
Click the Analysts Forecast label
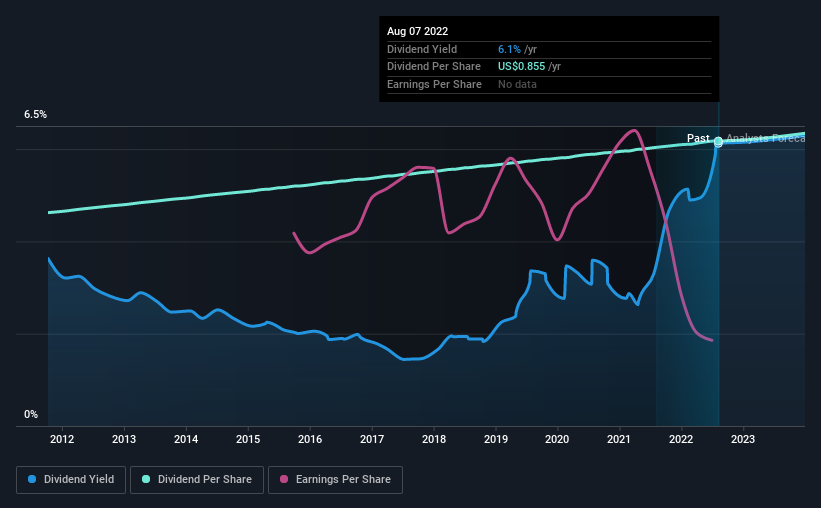pyautogui.click(x=765, y=138)
